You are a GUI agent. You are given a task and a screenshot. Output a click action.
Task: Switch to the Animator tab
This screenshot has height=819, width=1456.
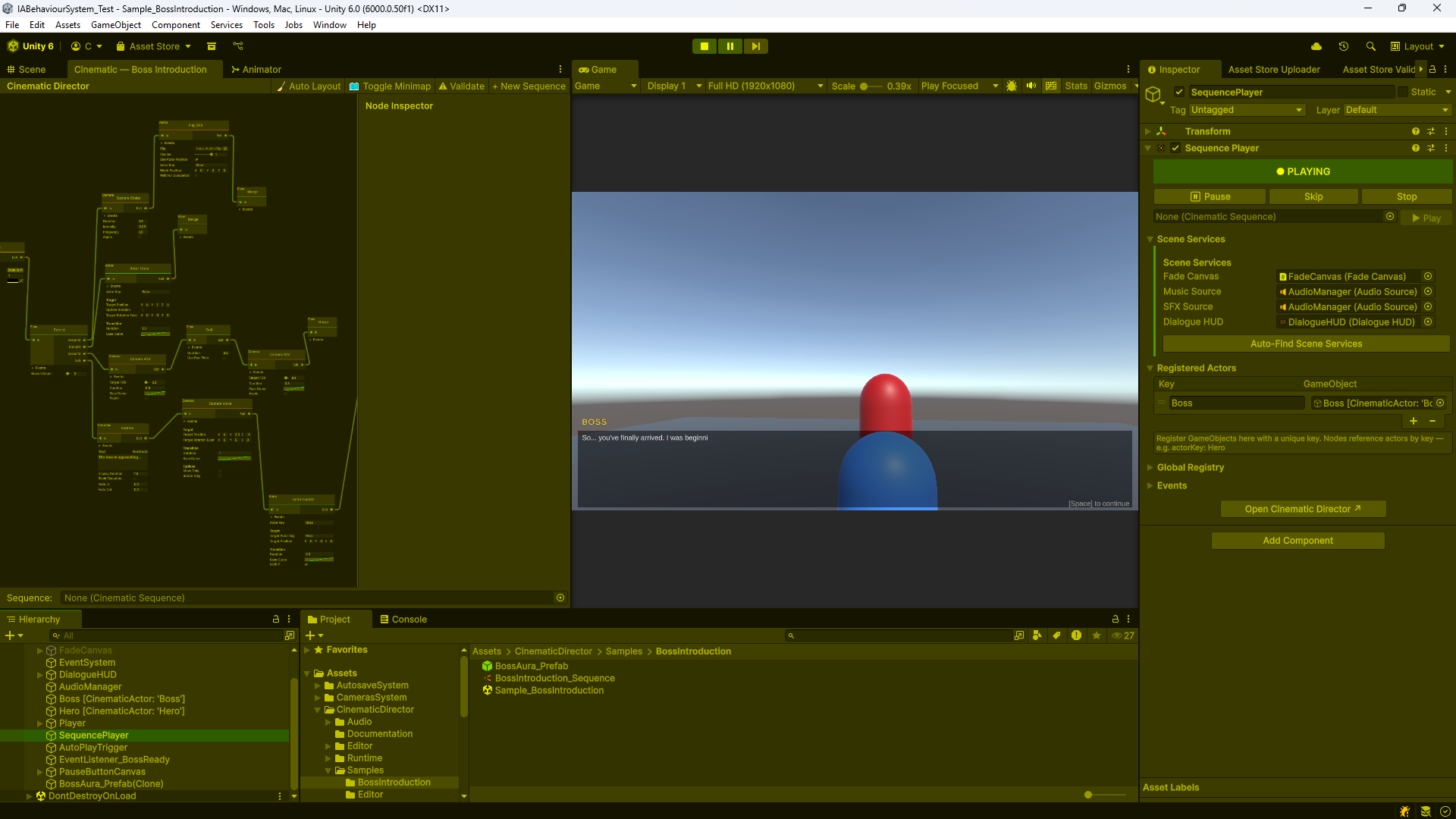(x=256, y=69)
